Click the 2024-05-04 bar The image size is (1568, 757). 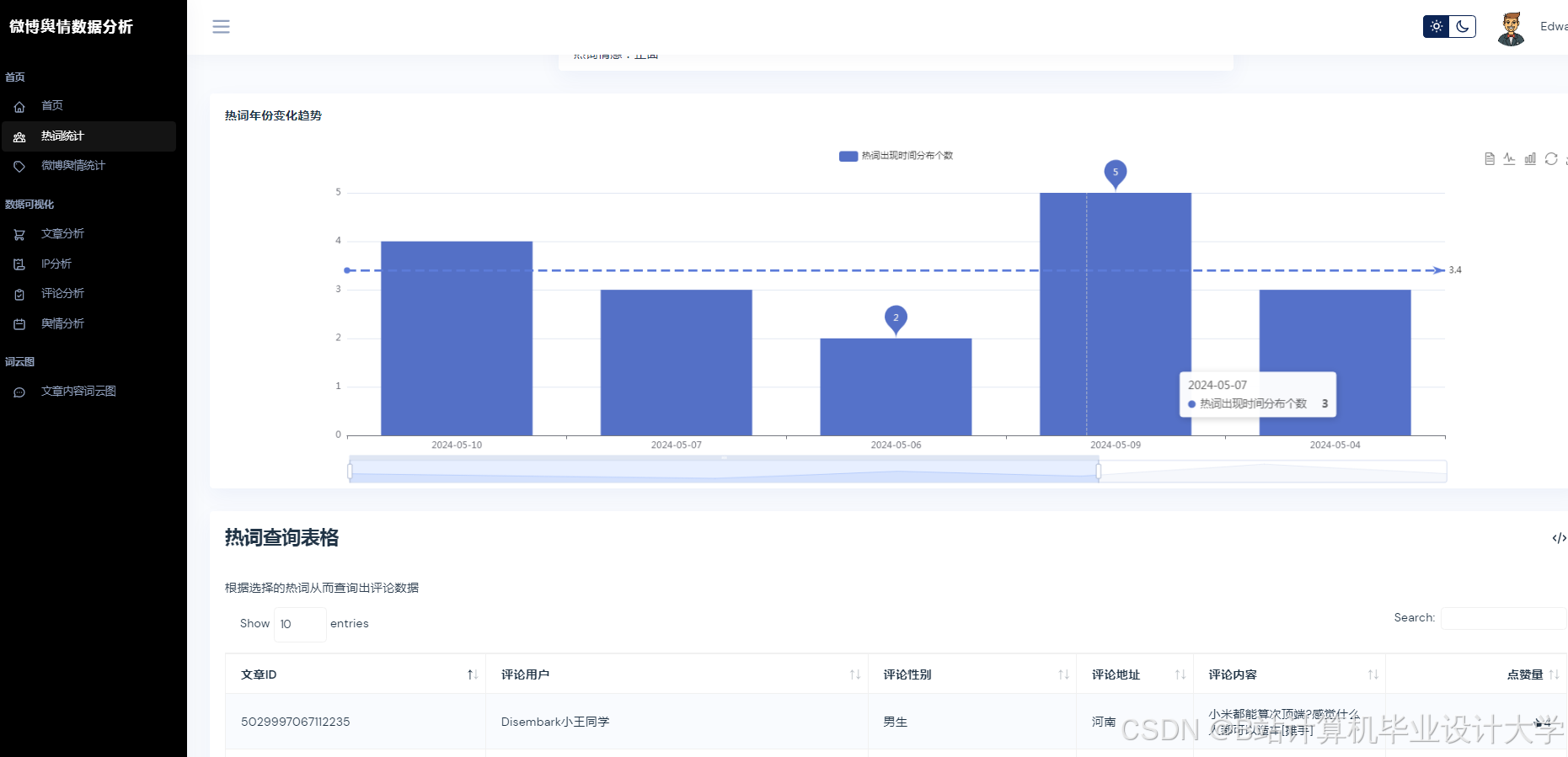(x=1335, y=363)
